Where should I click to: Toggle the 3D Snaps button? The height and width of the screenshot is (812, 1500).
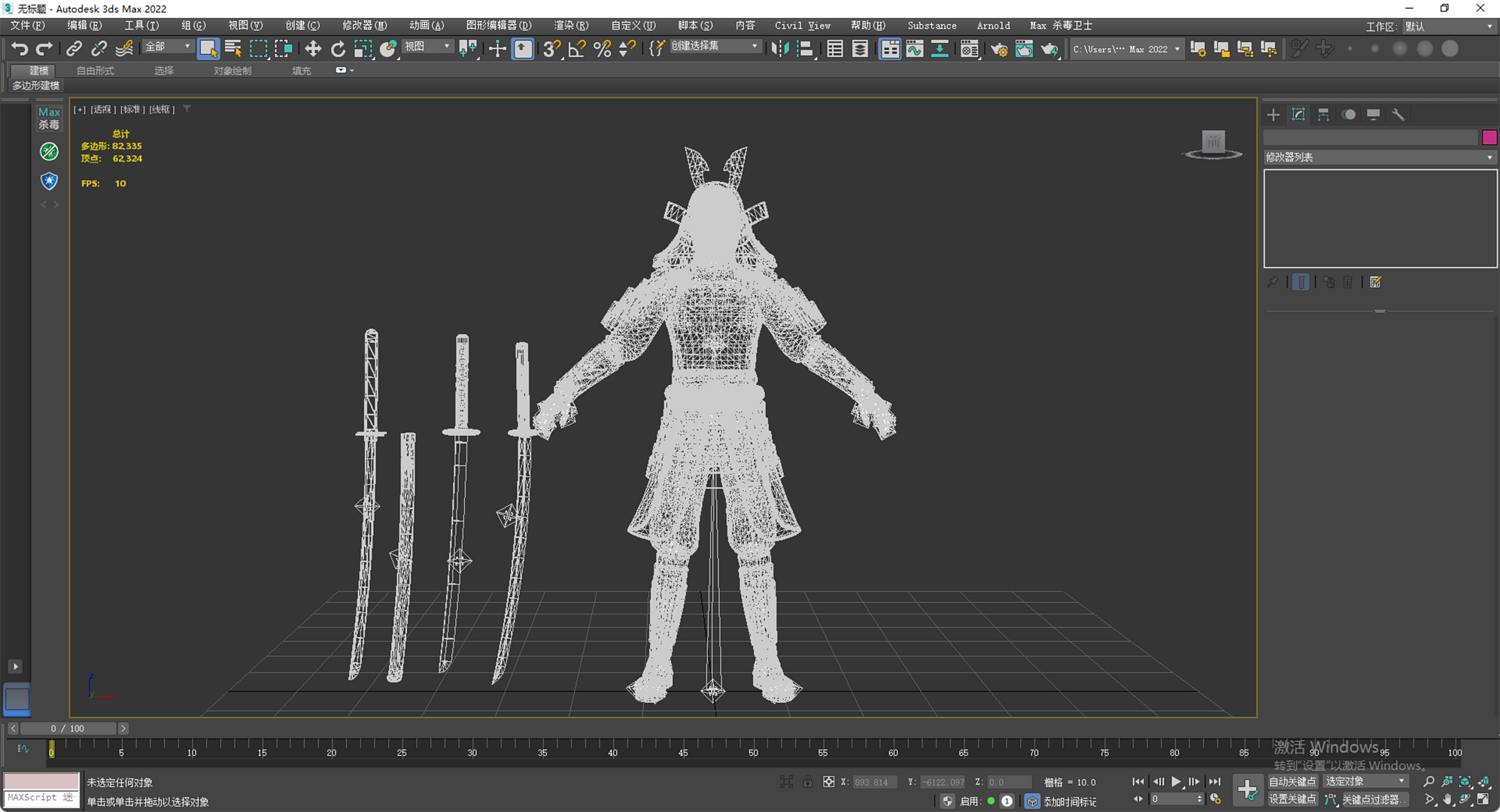(x=551, y=48)
